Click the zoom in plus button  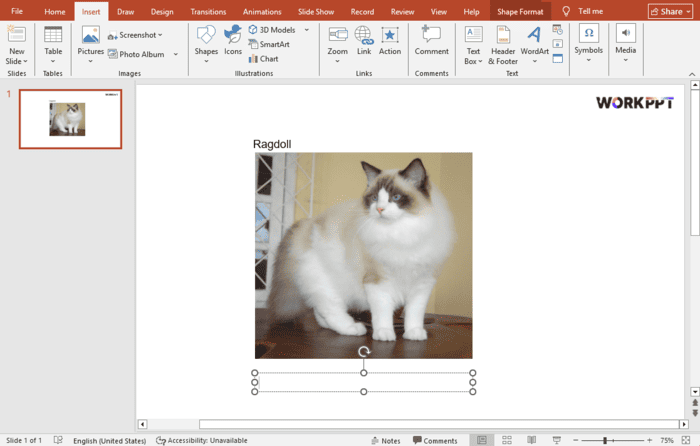point(650,440)
